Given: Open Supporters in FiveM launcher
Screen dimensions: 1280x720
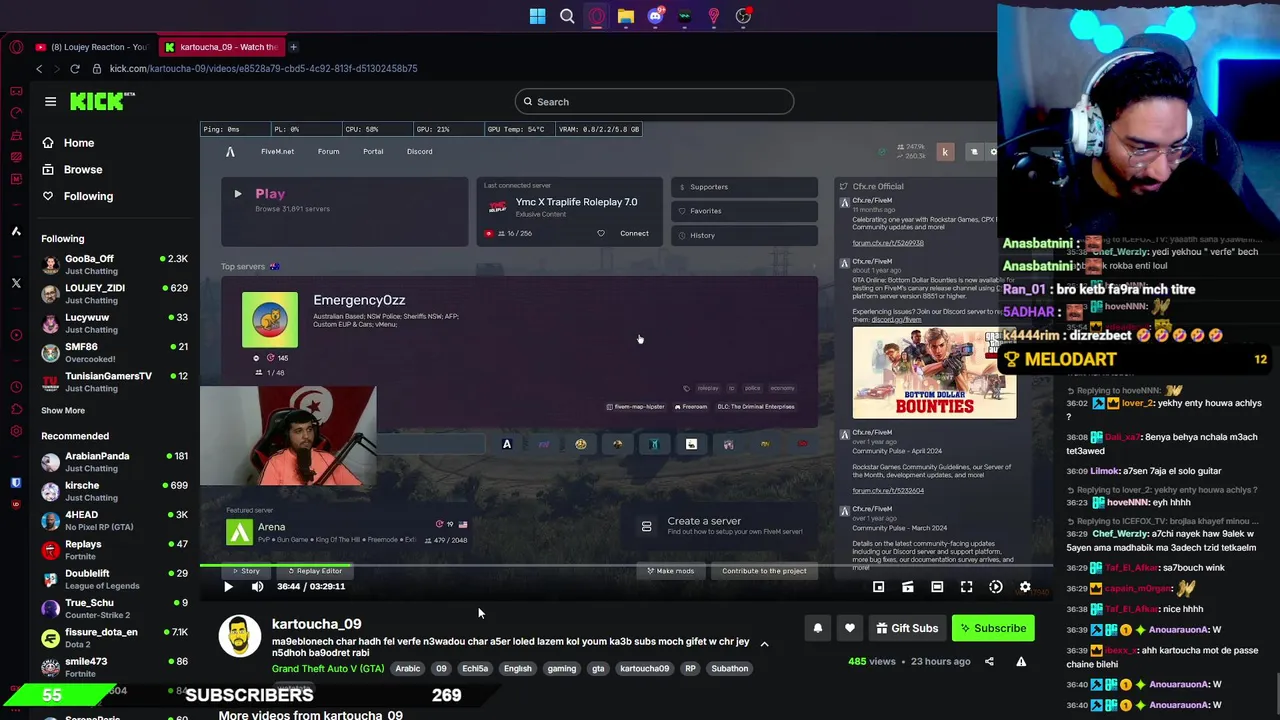Looking at the screenshot, I should pos(744,187).
